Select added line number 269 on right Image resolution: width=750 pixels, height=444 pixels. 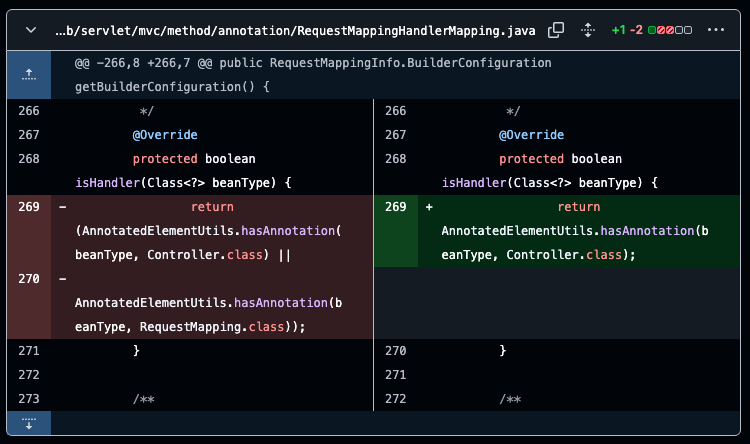click(x=396, y=207)
